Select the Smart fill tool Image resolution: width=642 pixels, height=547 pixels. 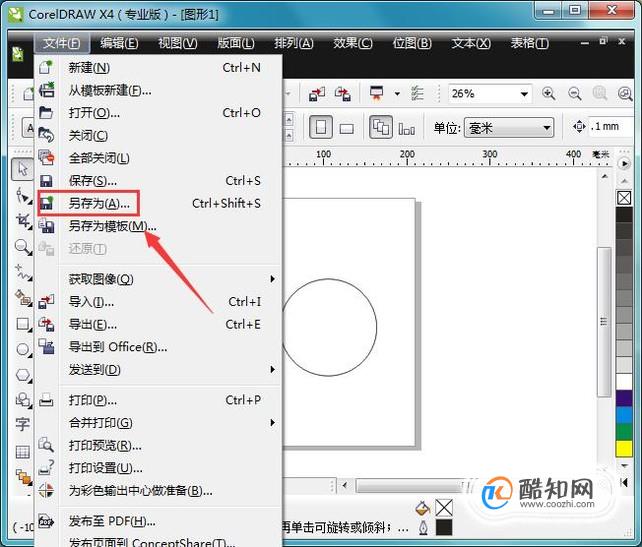23,298
